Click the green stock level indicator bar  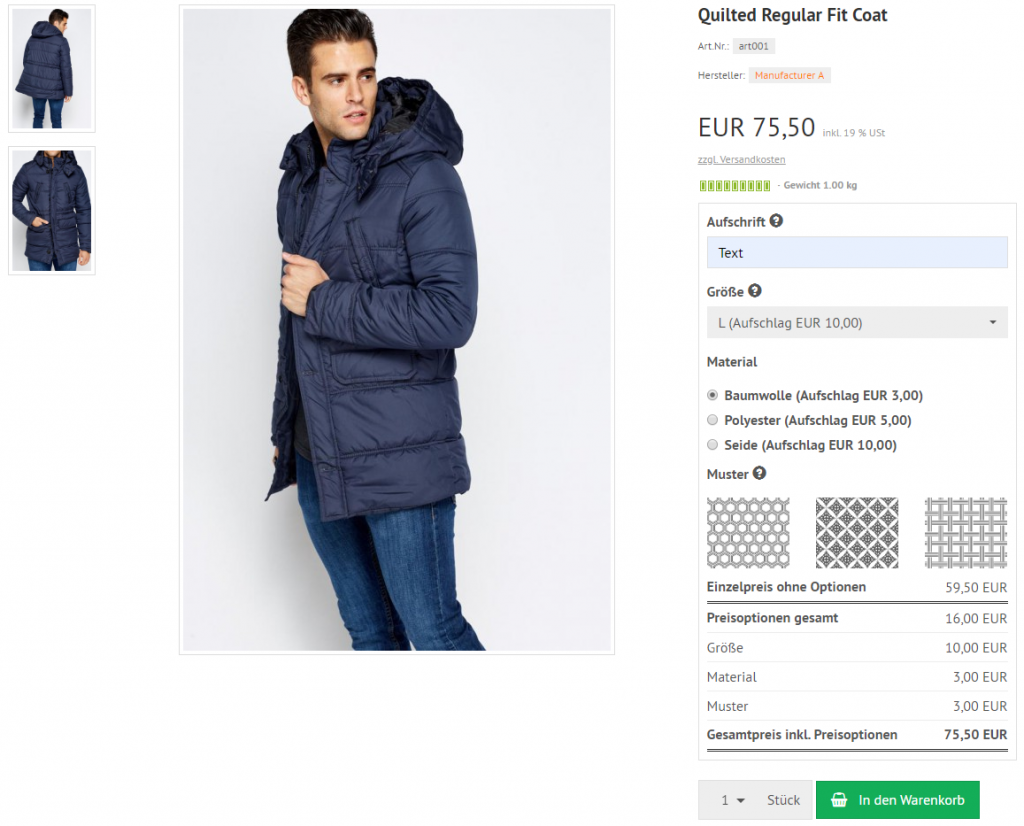735,186
